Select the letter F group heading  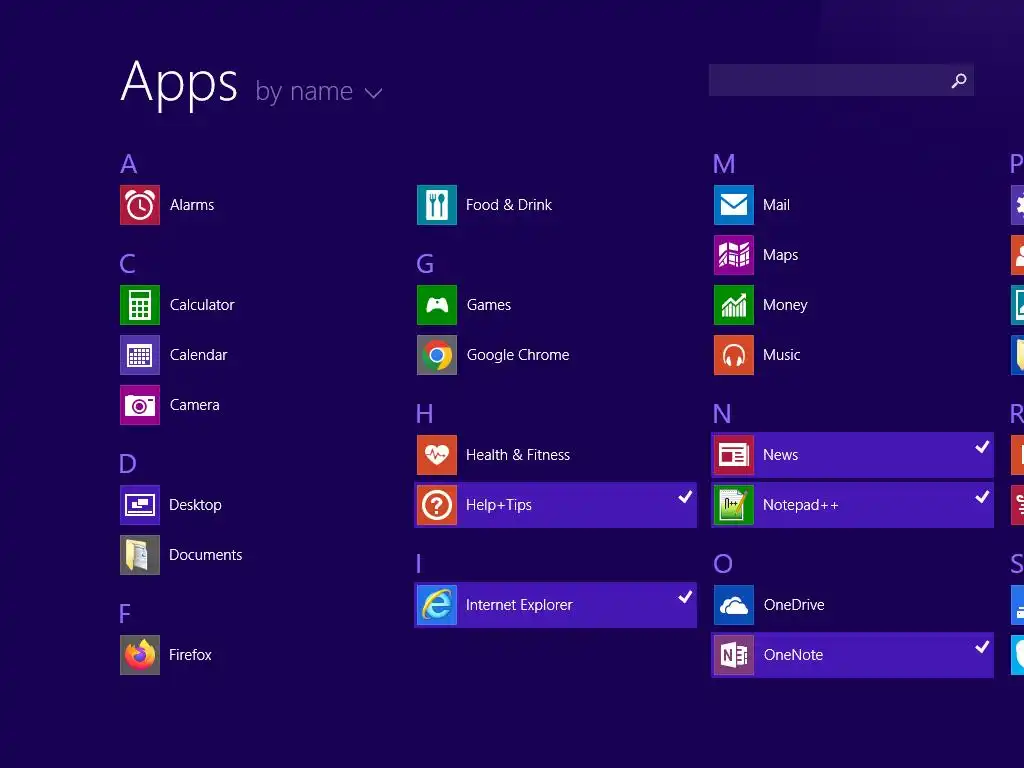pyautogui.click(x=125, y=614)
